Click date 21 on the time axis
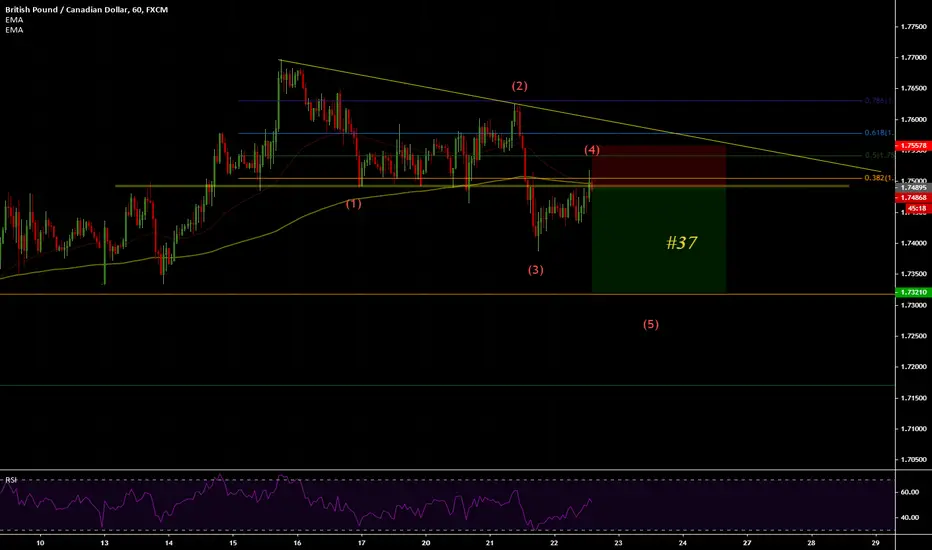This screenshot has width=932, height=550. (490, 543)
